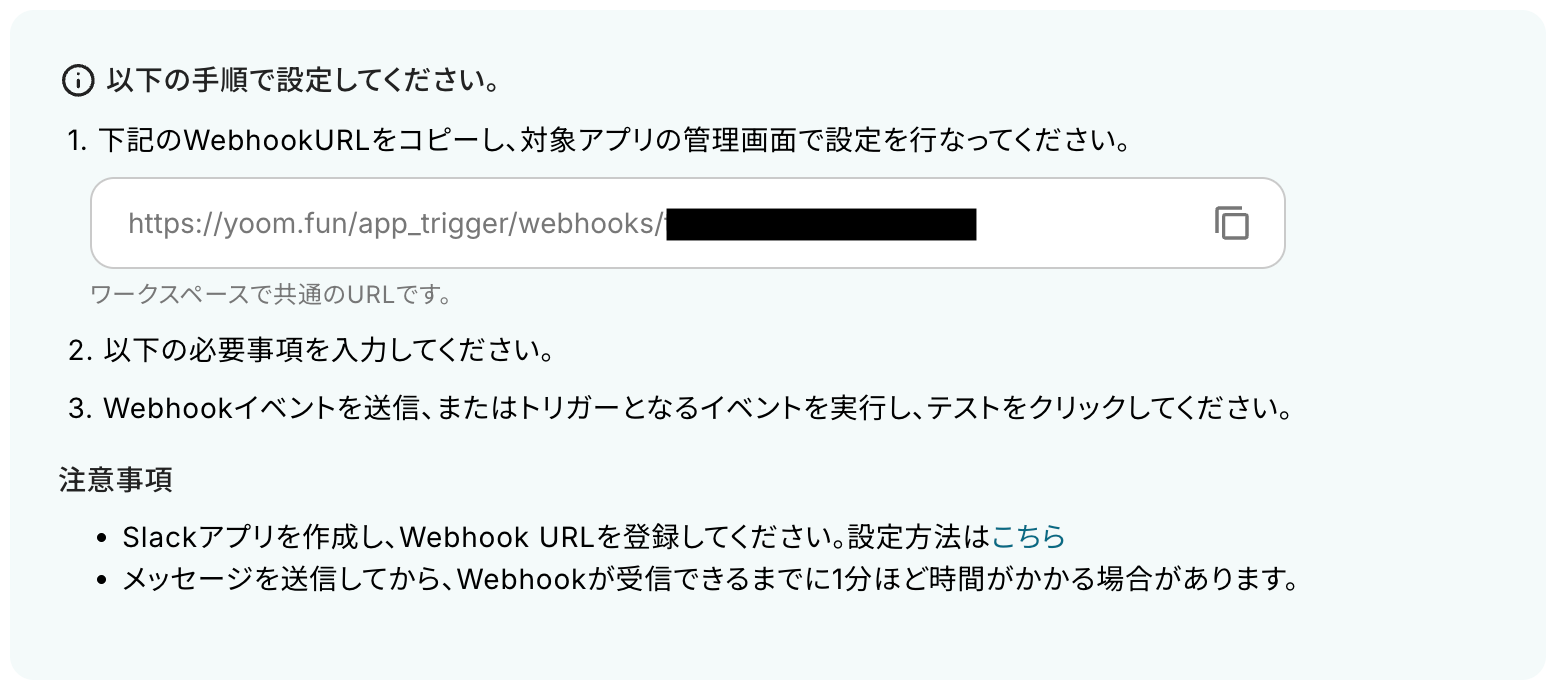This screenshot has height=692, width=1560.
Task: Click the 注意事項 section heading
Action: coord(116,480)
